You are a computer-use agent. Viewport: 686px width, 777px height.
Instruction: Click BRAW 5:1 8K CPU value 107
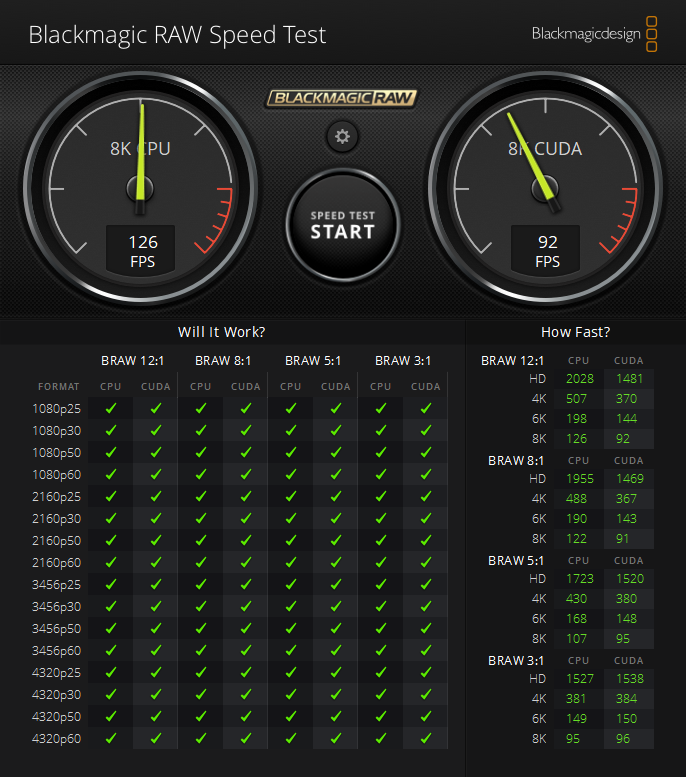click(x=576, y=639)
